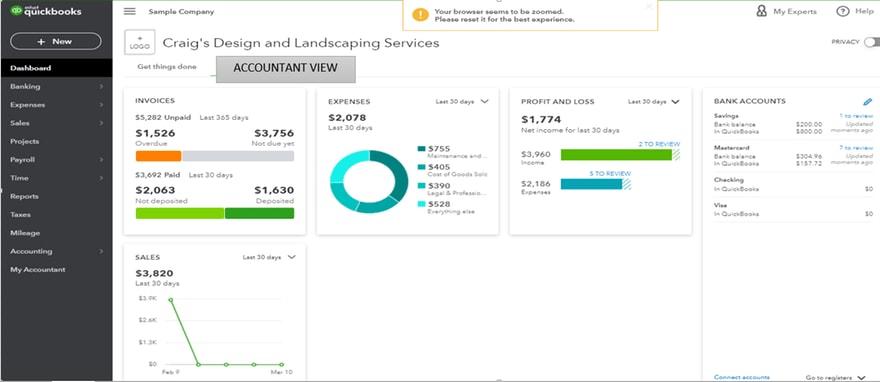Expand the Banking submenu arrow
This screenshot has height=382, width=880.
101,86
